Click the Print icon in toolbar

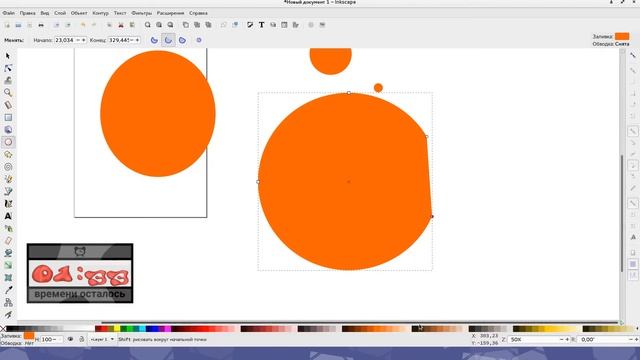coord(41,25)
